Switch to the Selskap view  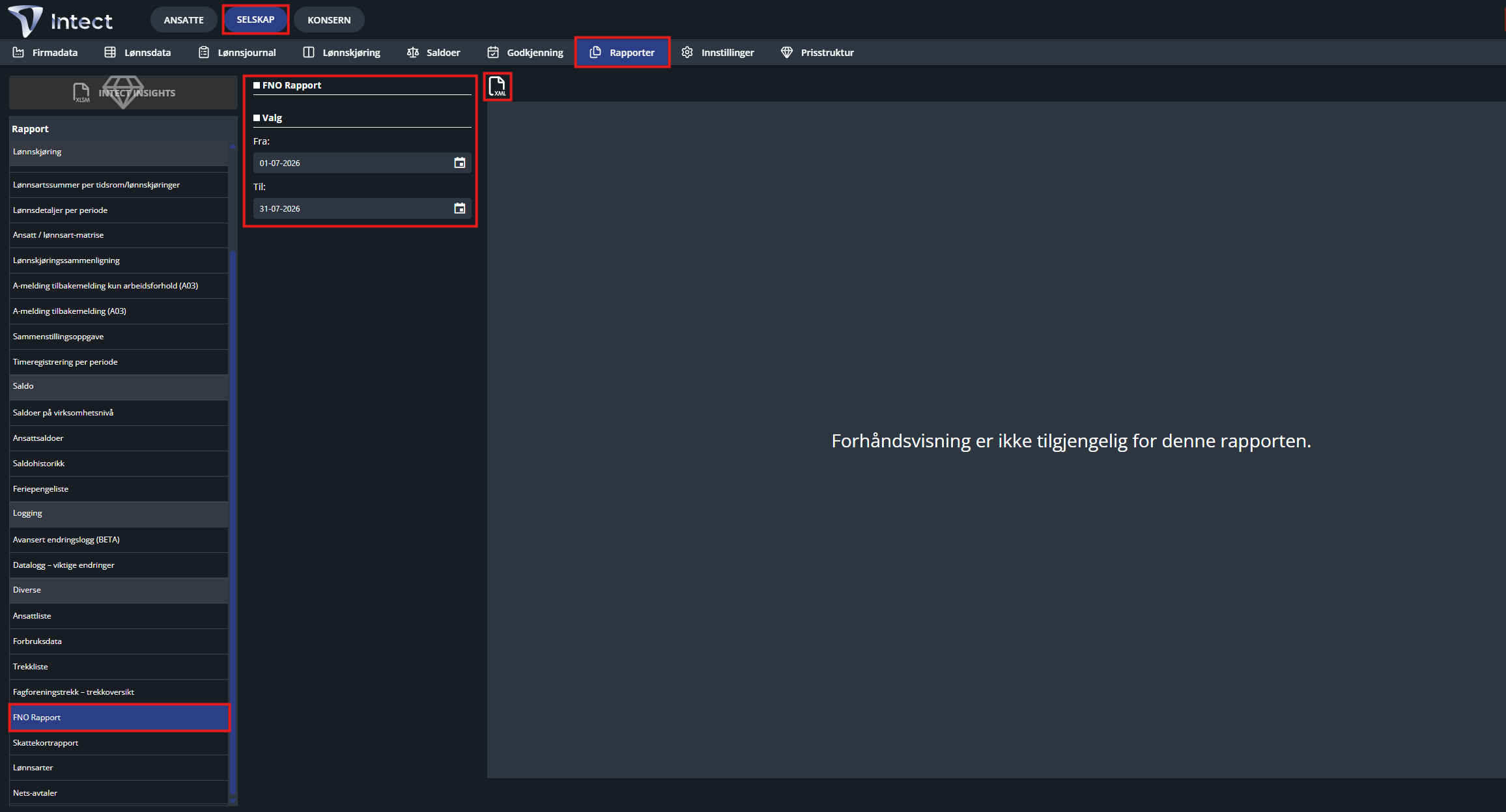coord(255,20)
